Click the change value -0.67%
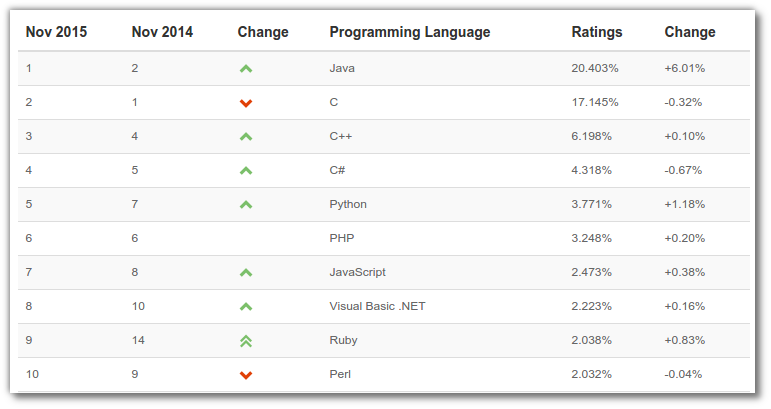Image resolution: width=771 pixels, height=409 pixels. [x=683, y=170]
